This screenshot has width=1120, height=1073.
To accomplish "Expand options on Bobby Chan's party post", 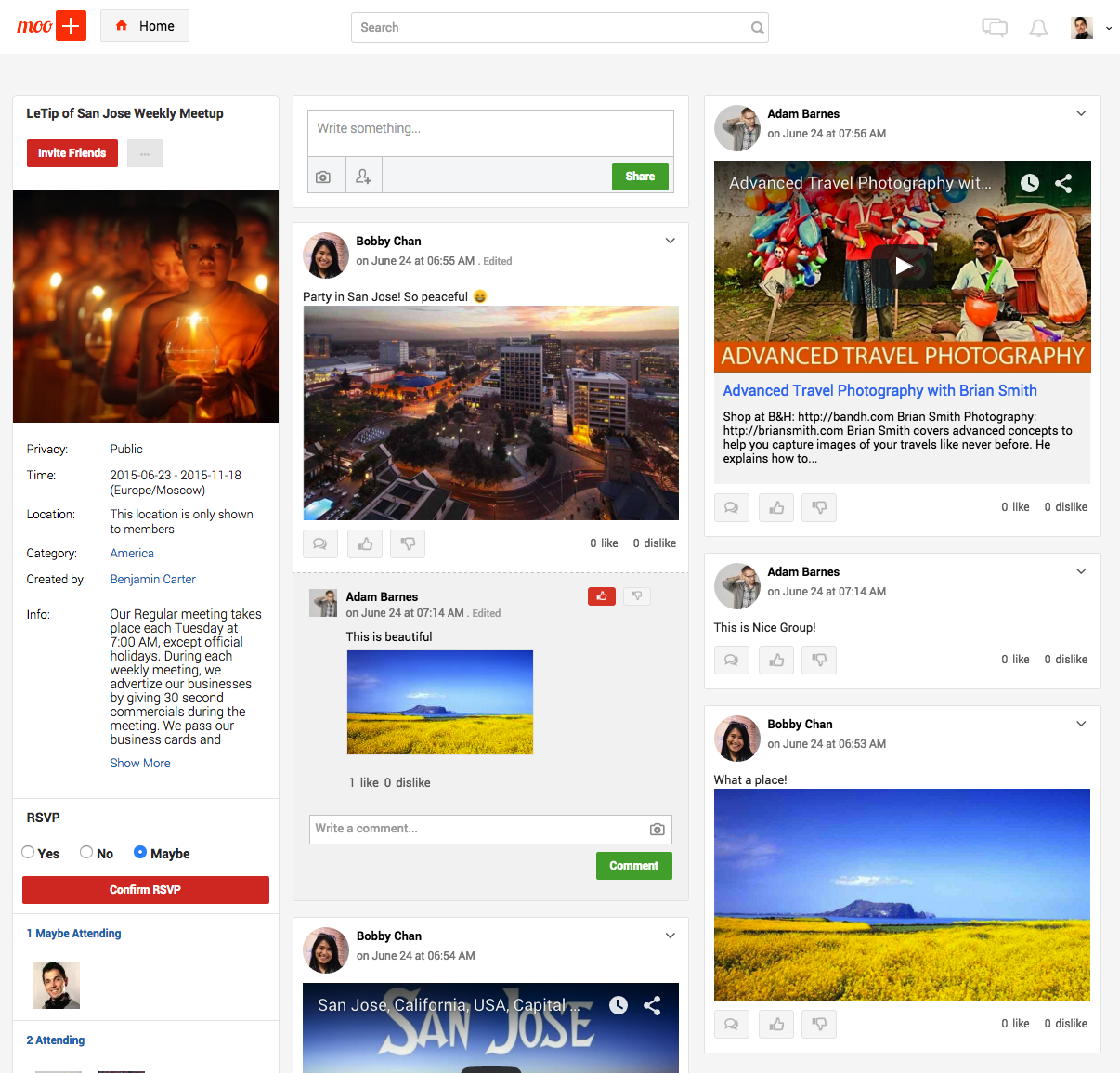I will [x=671, y=241].
